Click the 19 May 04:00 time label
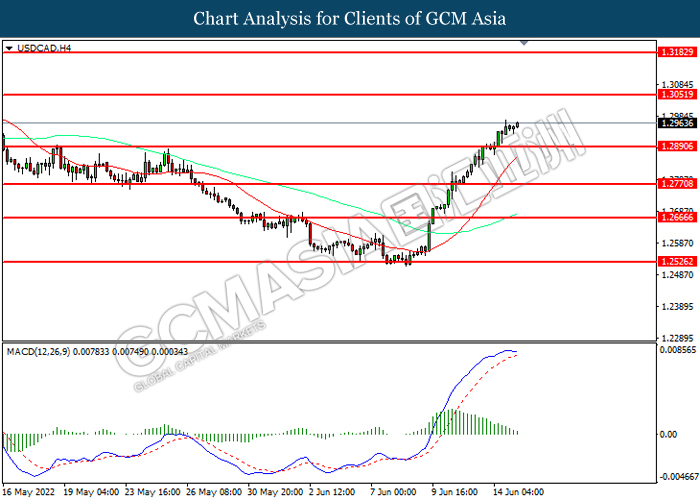The width and height of the screenshot is (700, 500). point(91,492)
